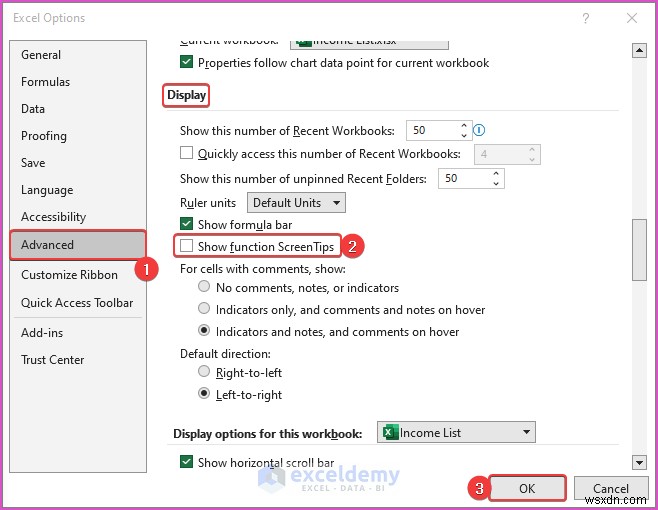
Task: Enable Quickly access Recent Workbooks checkbox
Action: click(186, 153)
